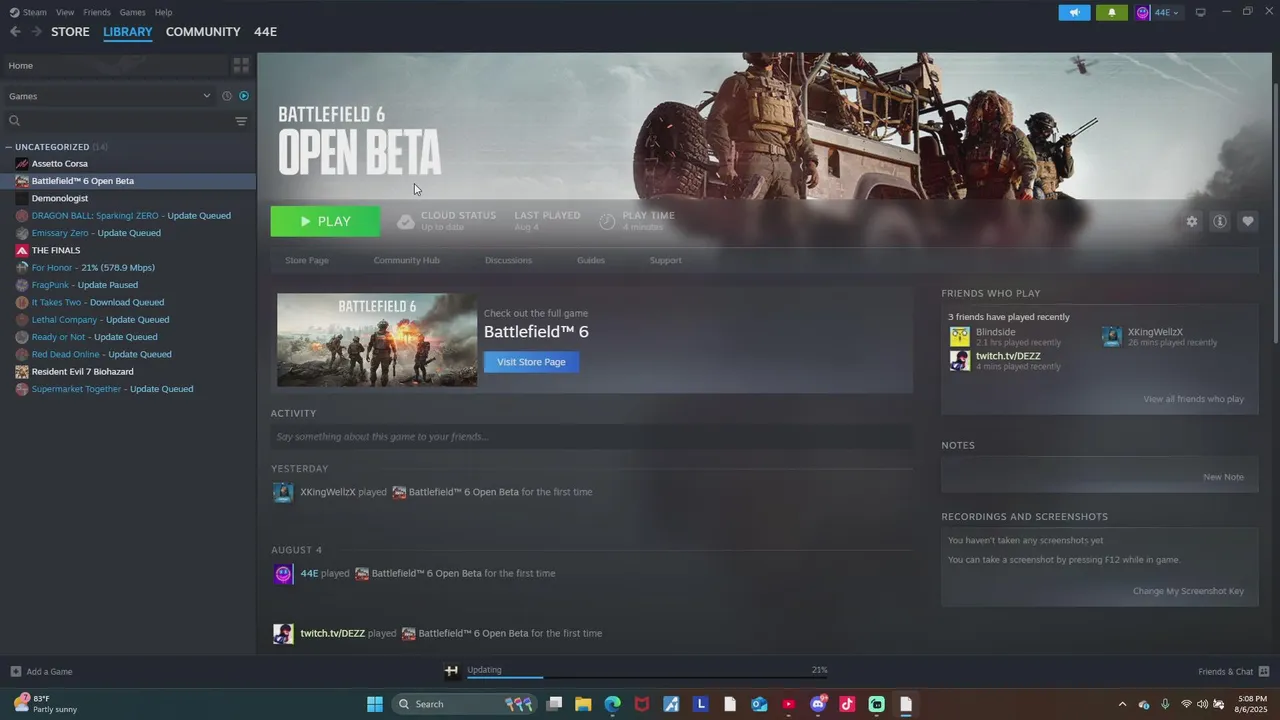Open the View menu
The image size is (1280, 720).
[x=65, y=12]
